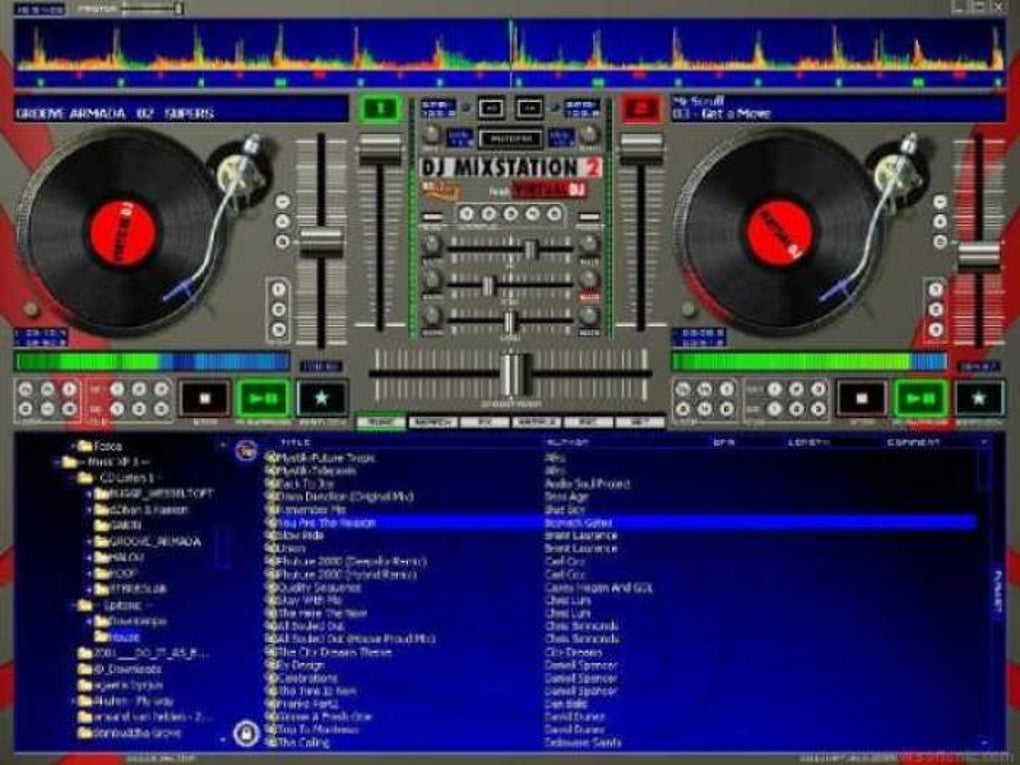The height and width of the screenshot is (765, 1020).
Task: Expand the Downtempo folder node
Action: point(89,621)
